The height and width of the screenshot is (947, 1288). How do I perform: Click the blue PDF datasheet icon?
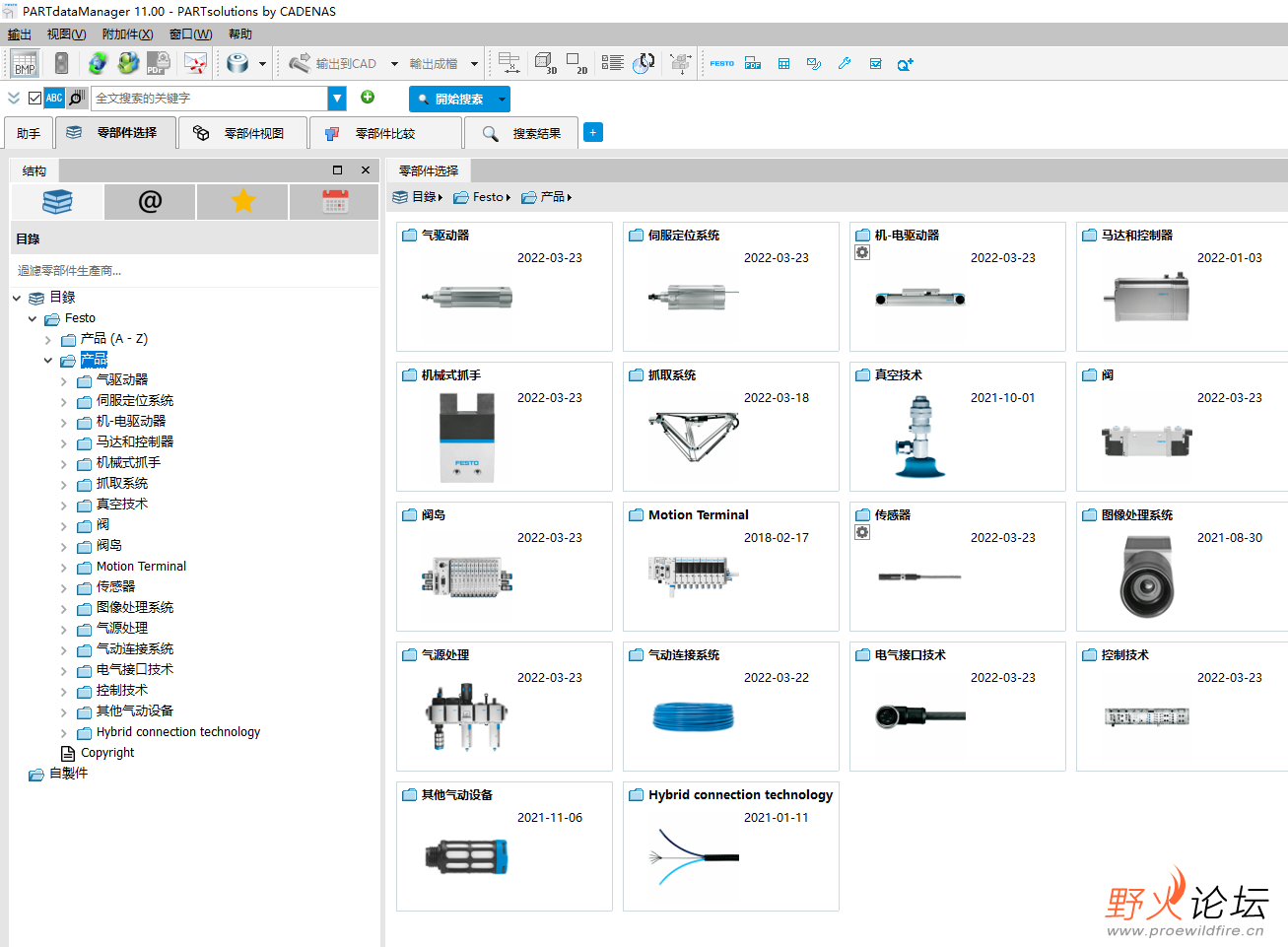(753, 64)
